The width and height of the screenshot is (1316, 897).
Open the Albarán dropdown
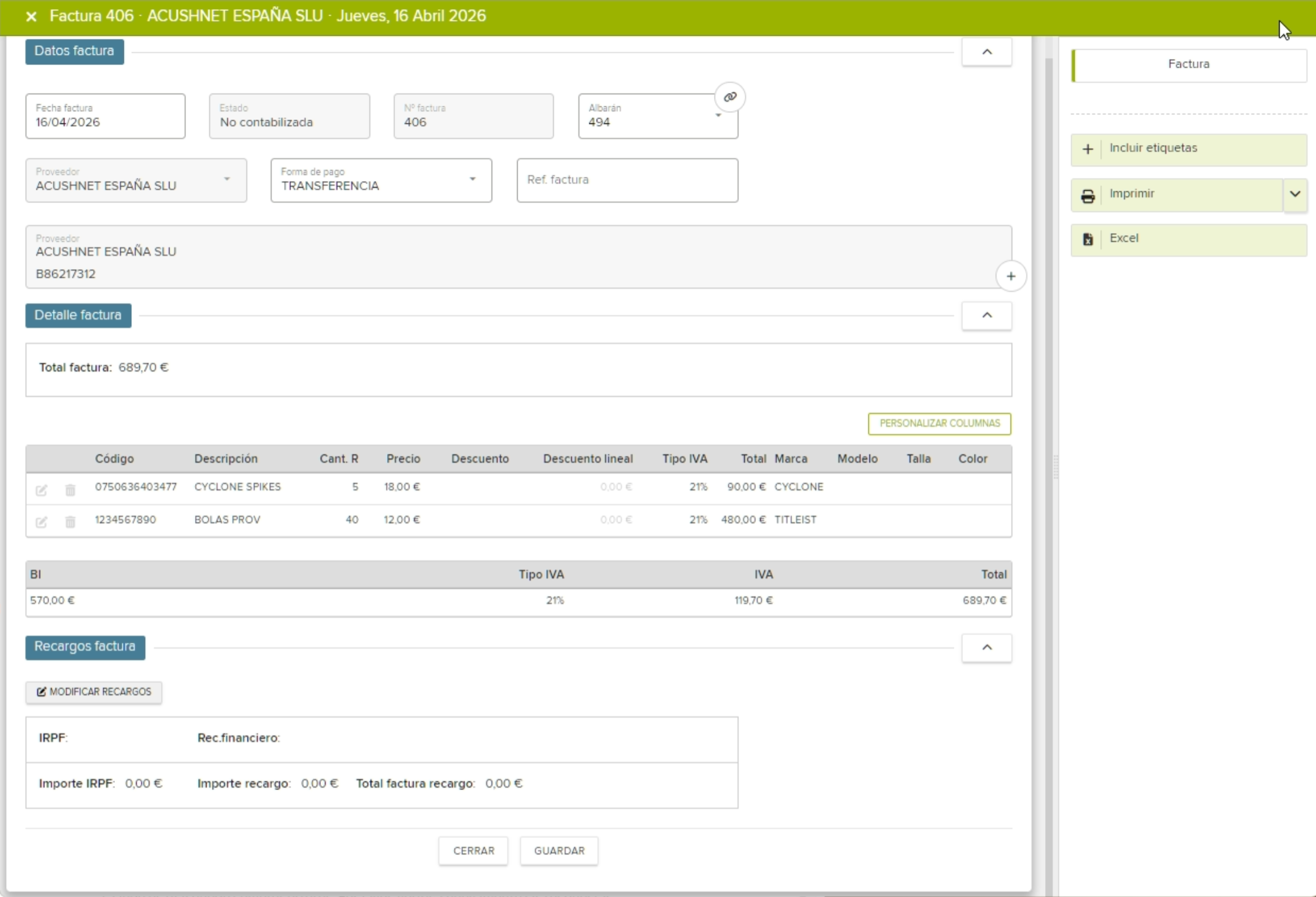tap(718, 115)
